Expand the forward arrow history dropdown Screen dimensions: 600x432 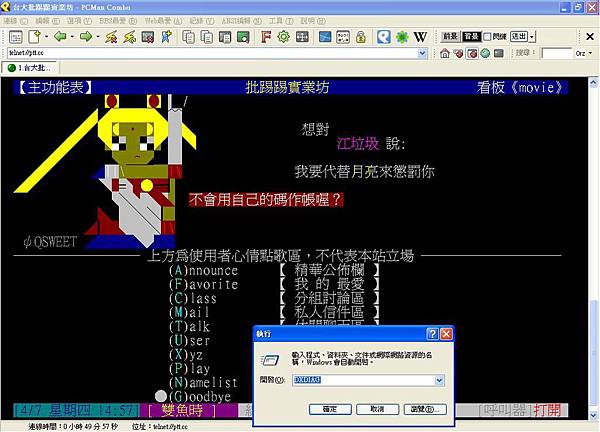(x=98, y=37)
